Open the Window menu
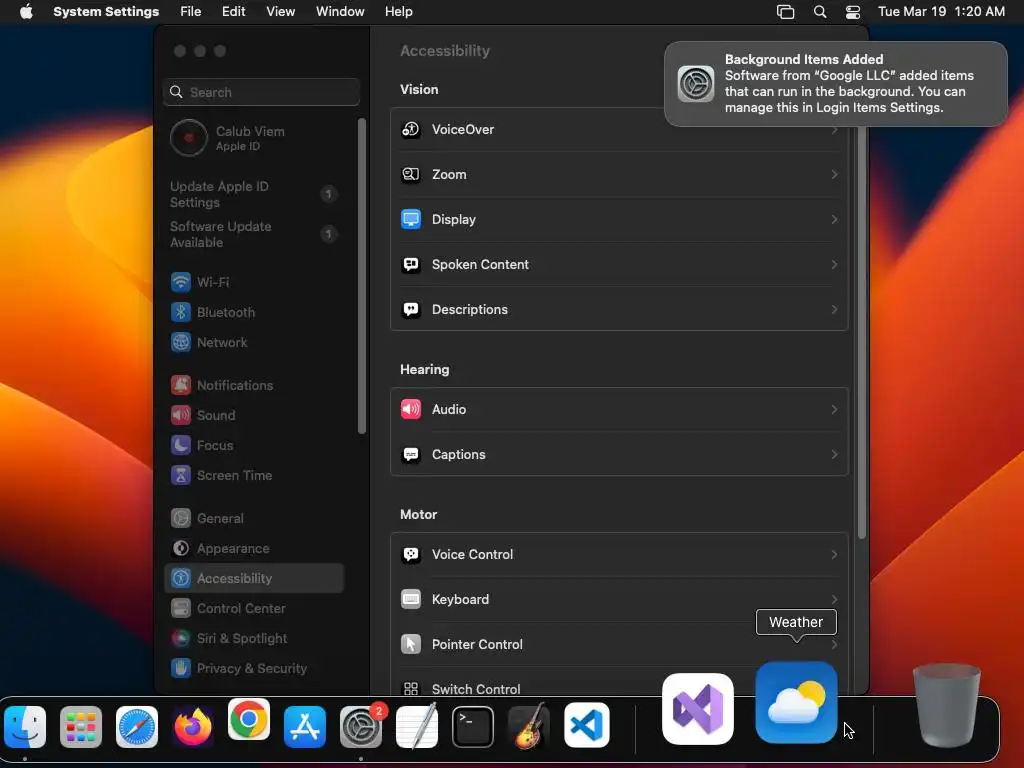The image size is (1024, 768). pos(340,12)
